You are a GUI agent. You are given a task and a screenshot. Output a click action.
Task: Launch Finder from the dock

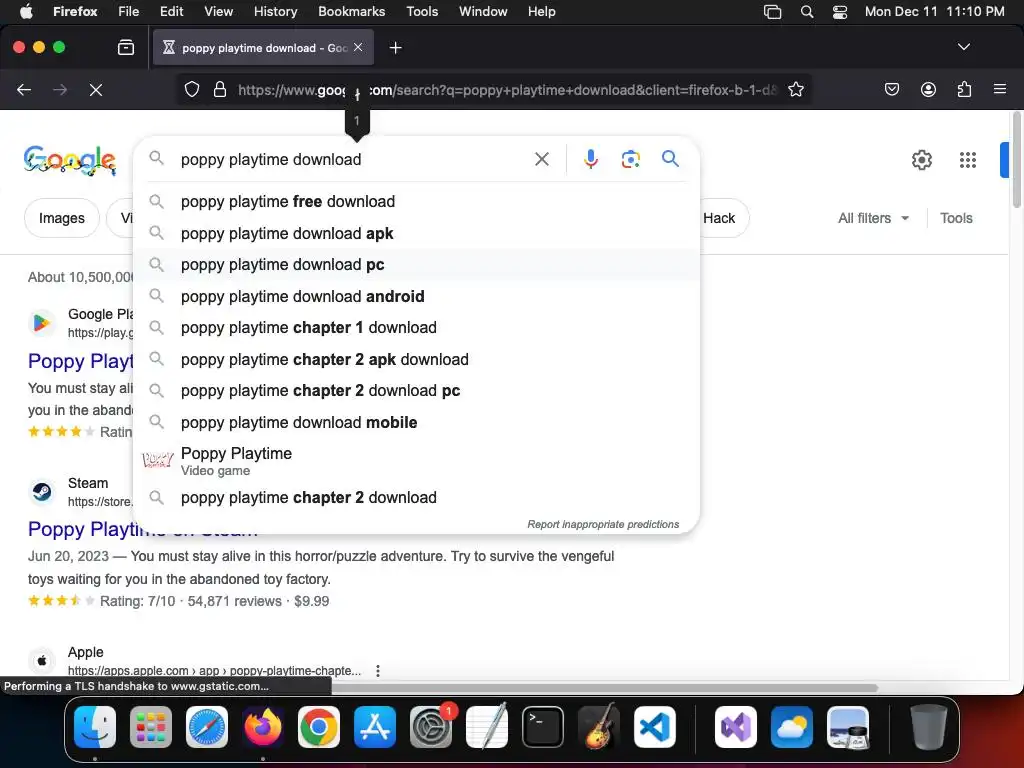coord(95,727)
